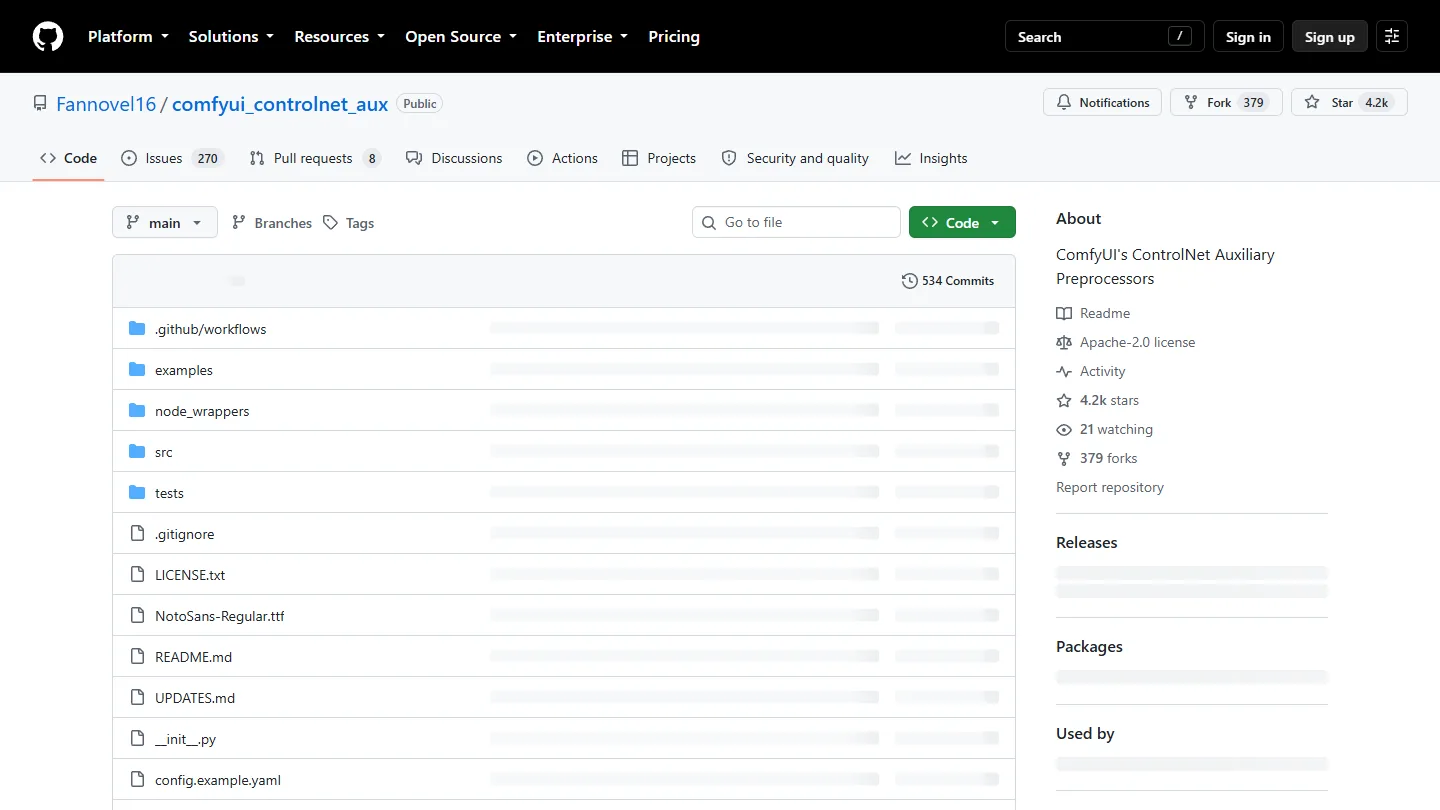Image resolution: width=1440 pixels, height=810 pixels.
Task: Click folder icon next to node_wrappers
Action: (137, 411)
